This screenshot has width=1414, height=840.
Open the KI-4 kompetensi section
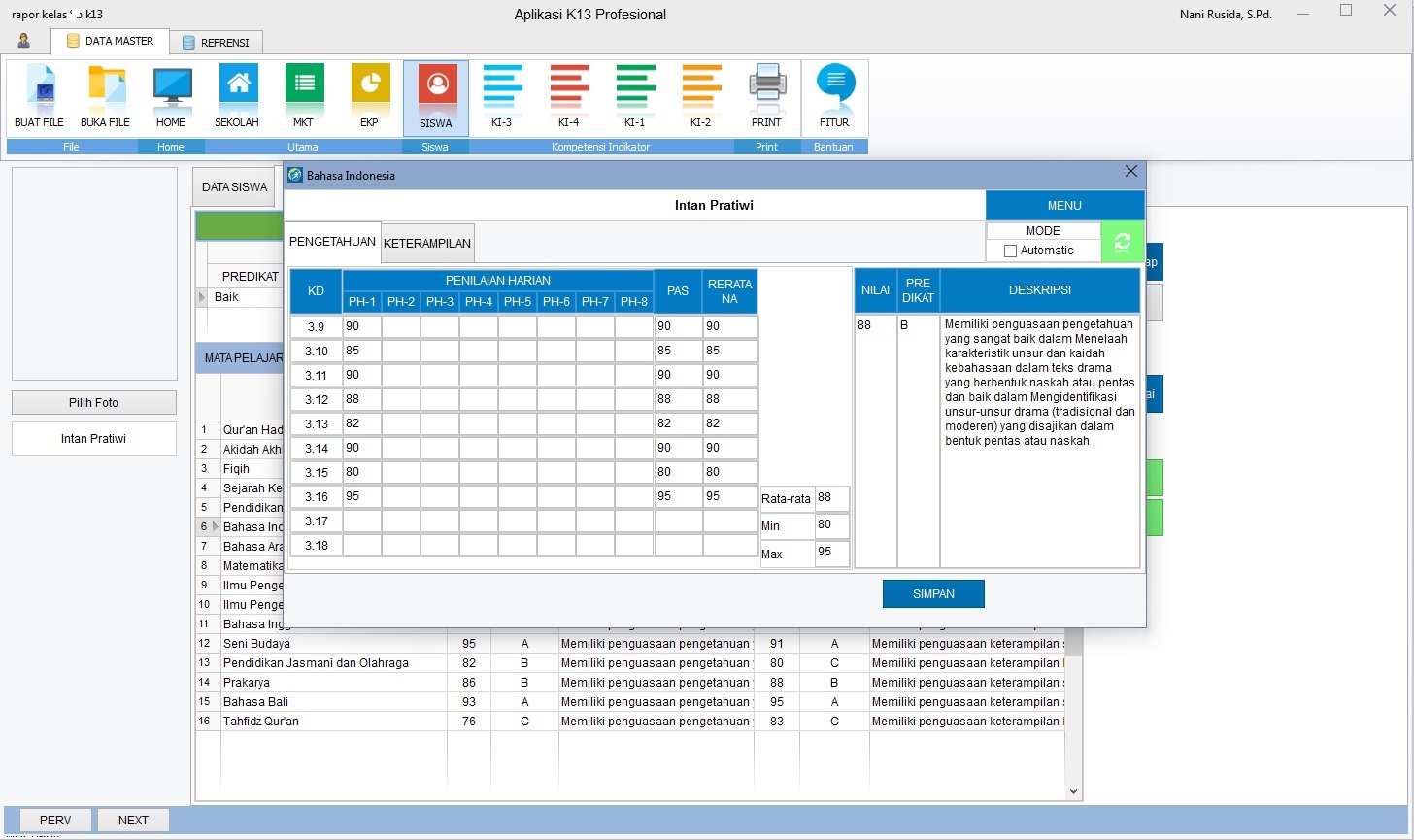tap(568, 95)
